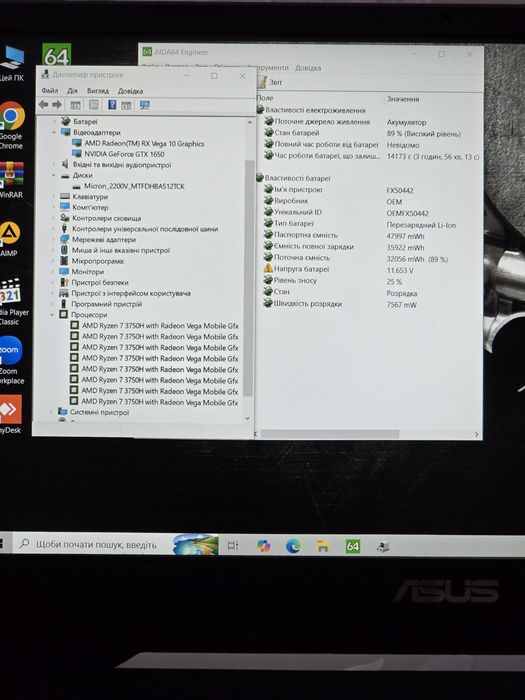Image resolution: width=525 pixels, height=700 pixels.
Task: Collapse the Процесори tree node
Action: point(52,315)
